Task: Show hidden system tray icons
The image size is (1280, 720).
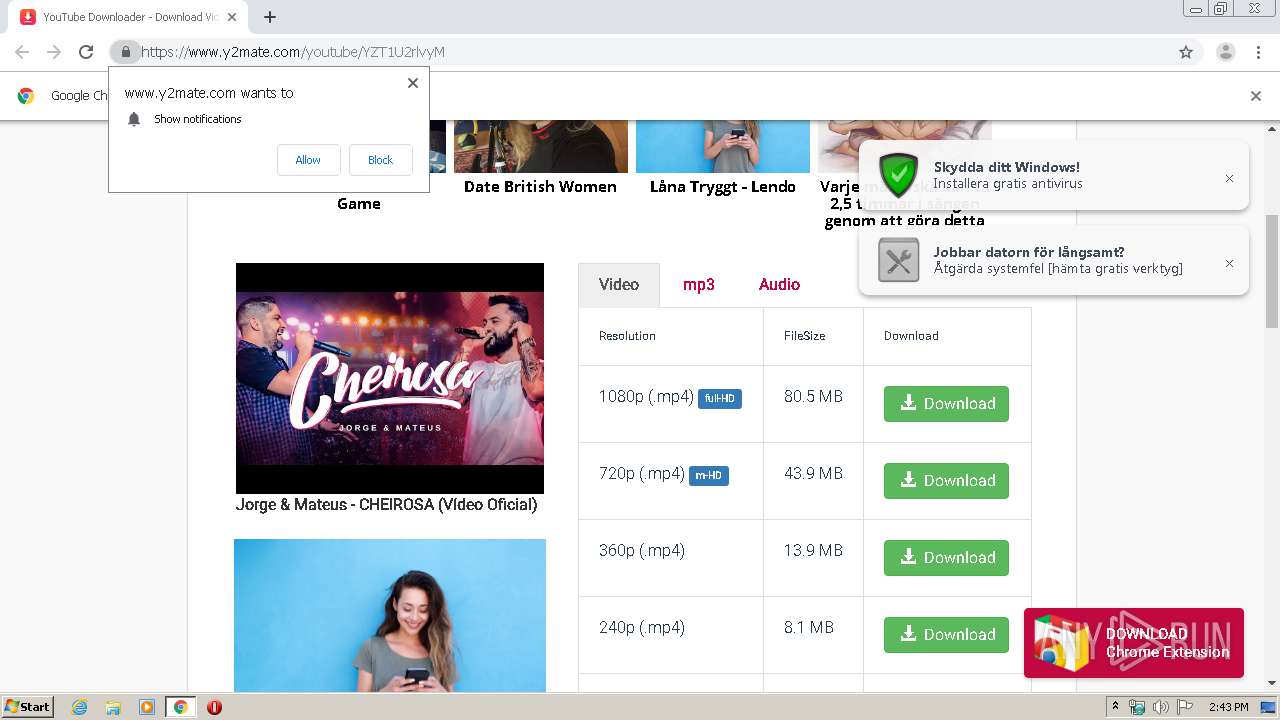Action: click(1116, 707)
